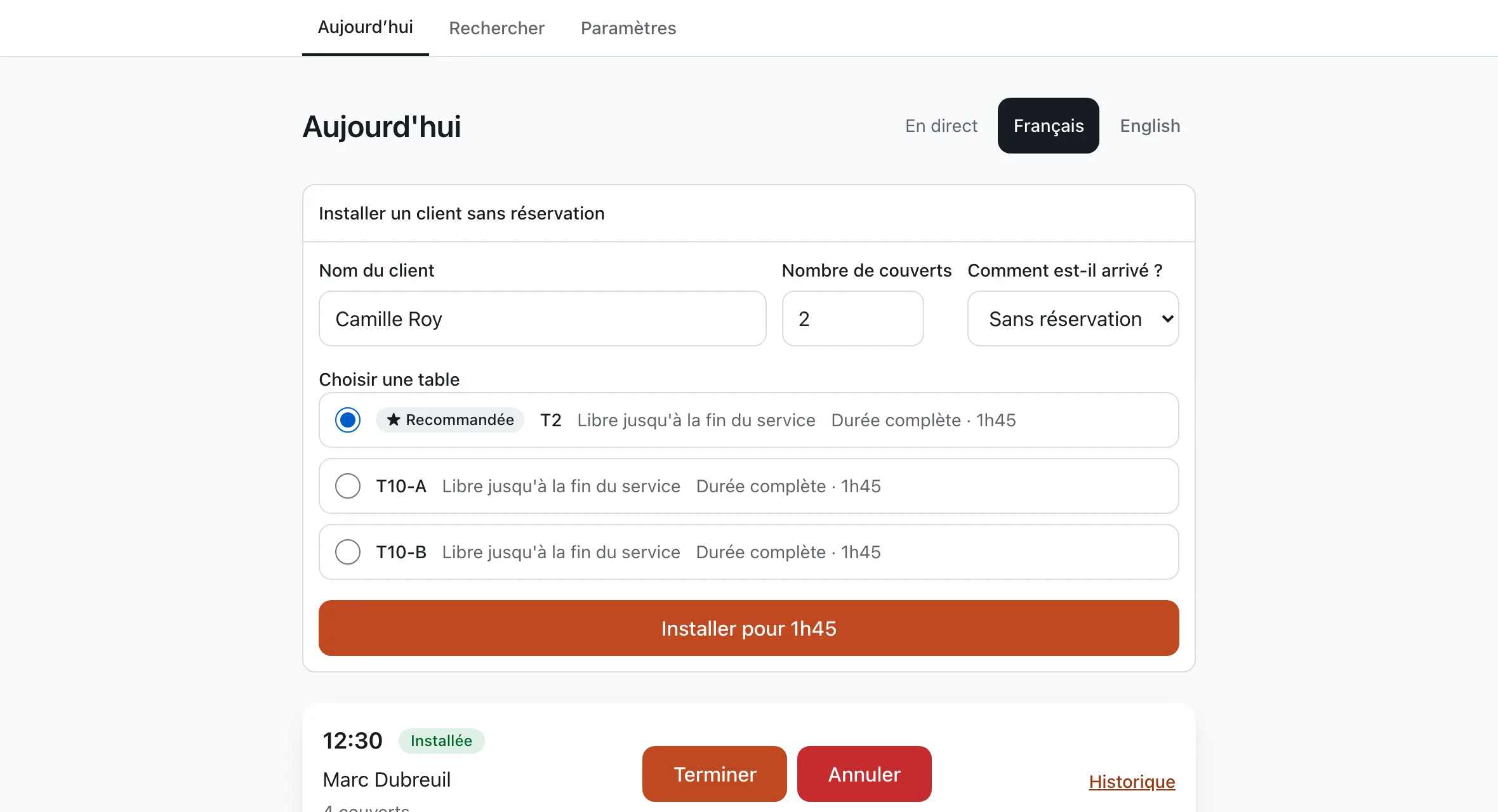Open the Historique link

(x=1132, y=782)
